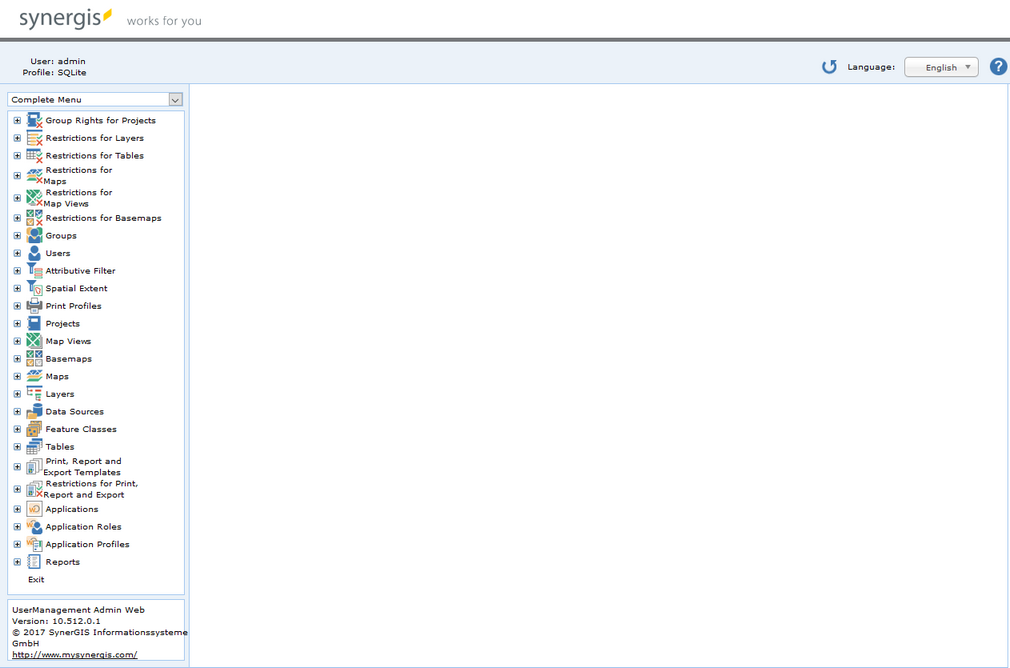Click the Basemaps icon

click(33, 358)
